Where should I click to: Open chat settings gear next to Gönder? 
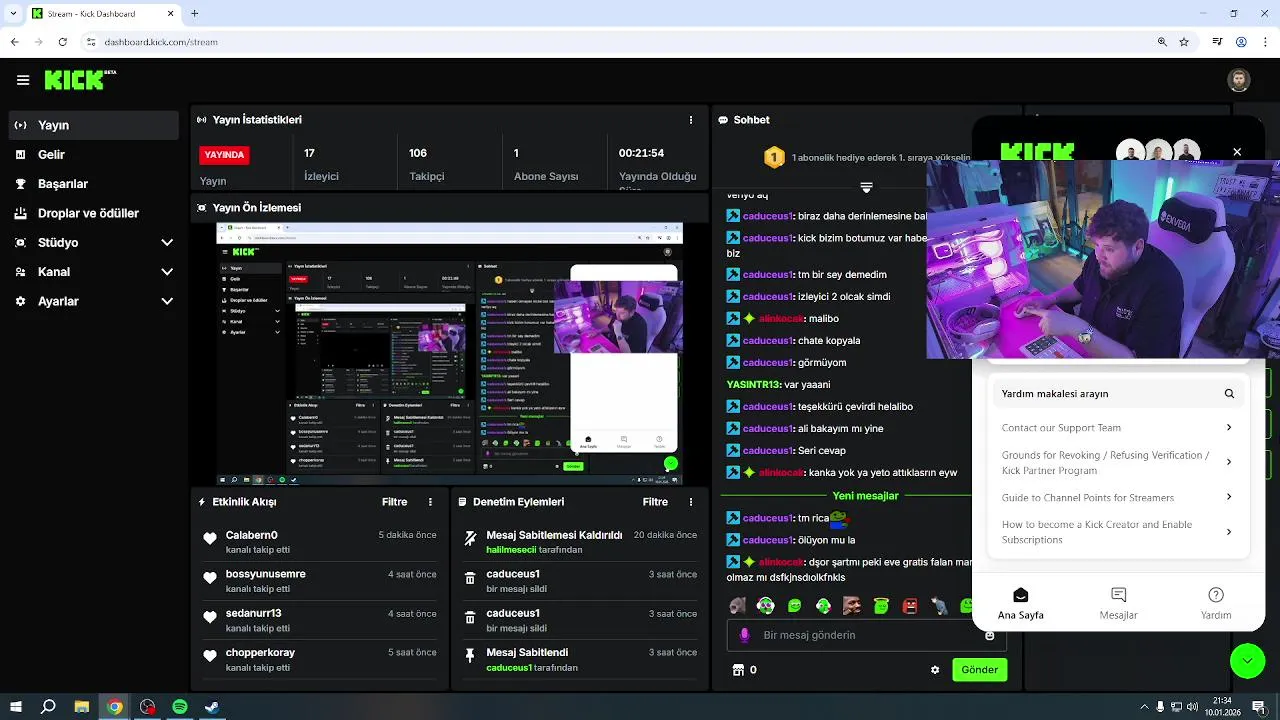coord(935,670)
